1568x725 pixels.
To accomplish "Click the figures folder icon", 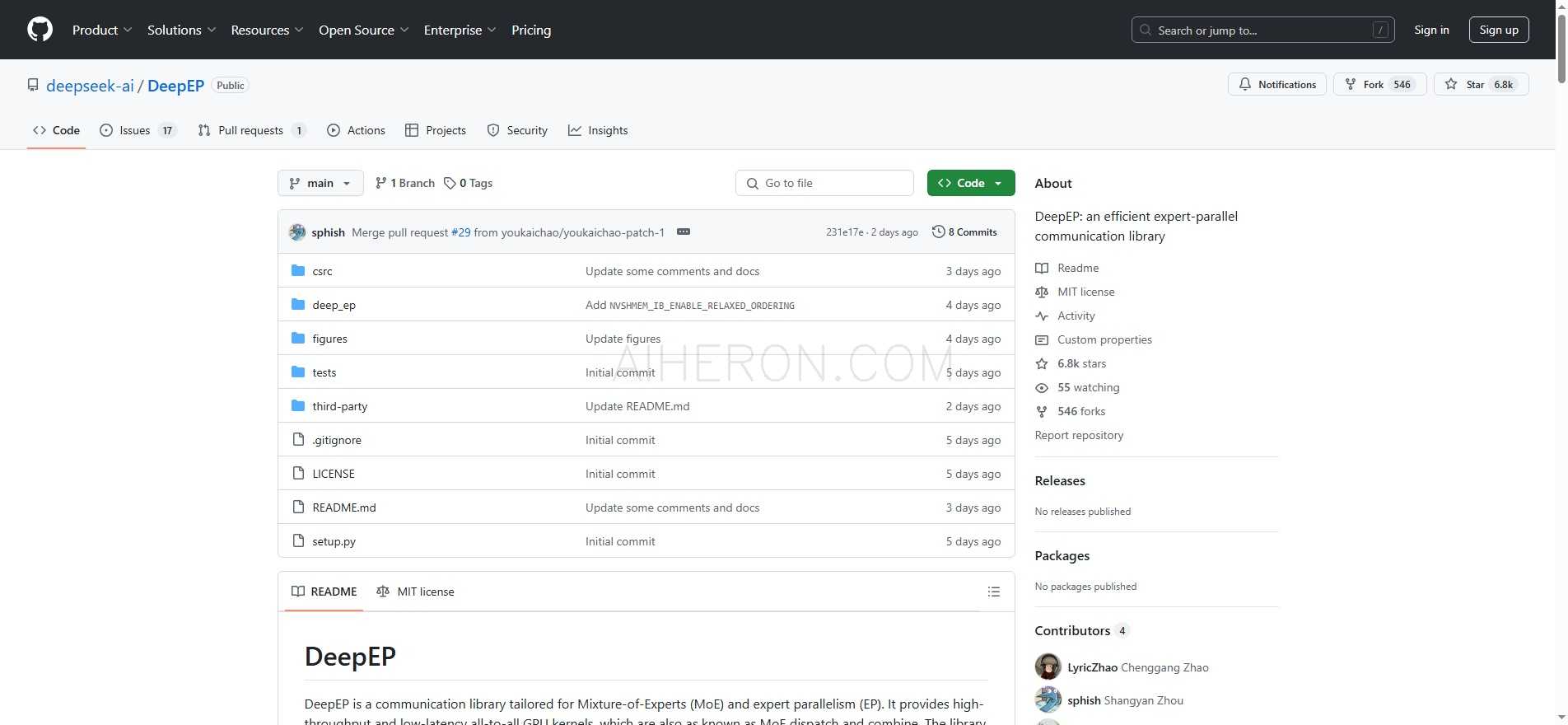I will click(298, 339).
